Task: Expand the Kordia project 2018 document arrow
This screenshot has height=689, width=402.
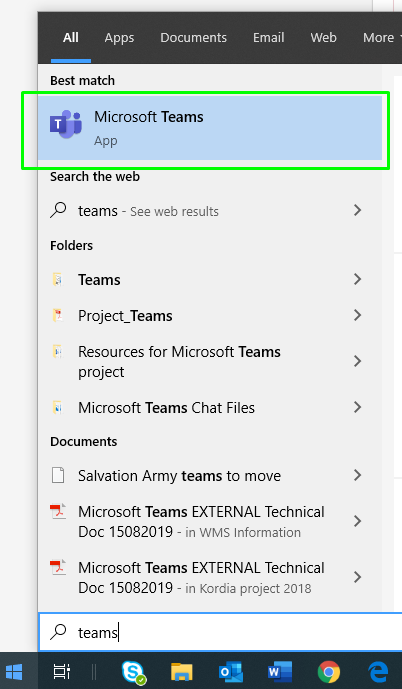Action: pos(357,577)
